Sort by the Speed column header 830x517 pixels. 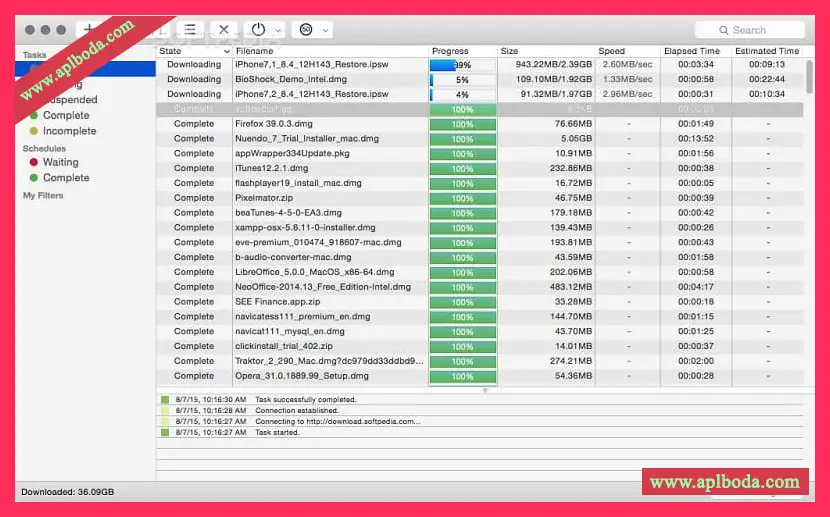coord(627,51)
